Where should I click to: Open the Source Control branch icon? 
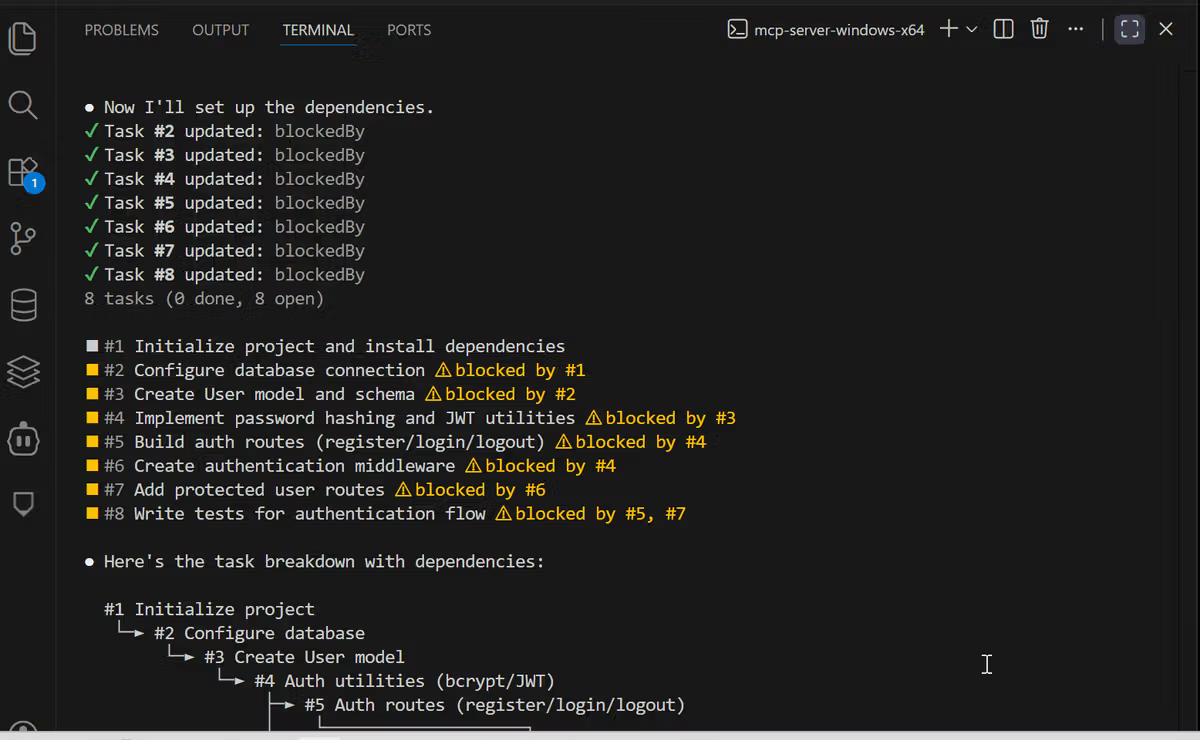pyautogui.click(x=22, y=239)
